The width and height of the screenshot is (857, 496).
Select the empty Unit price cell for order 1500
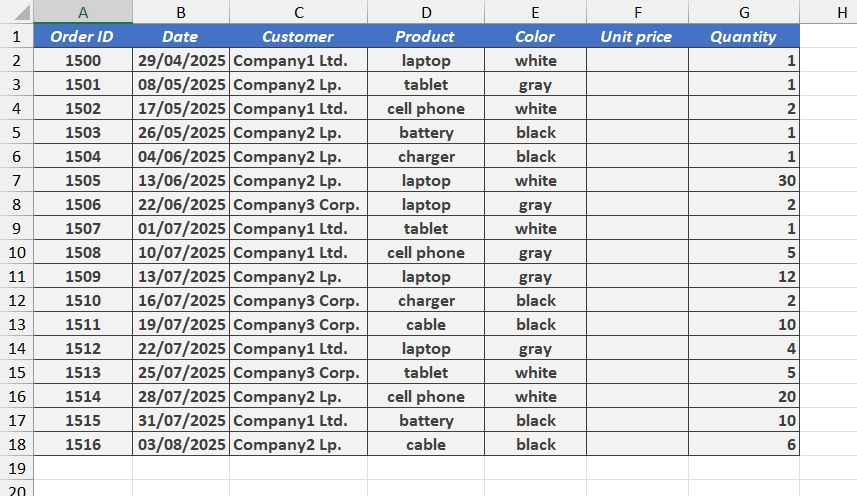tap(637, 60)
